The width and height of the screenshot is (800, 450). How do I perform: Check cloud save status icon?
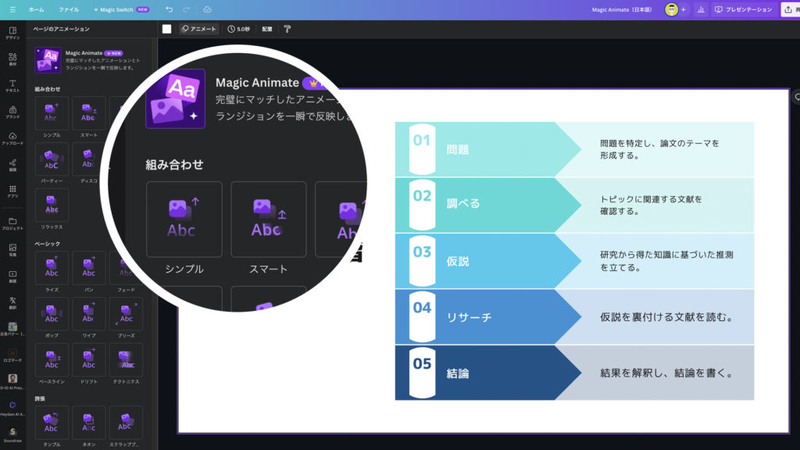click(207, 10)
